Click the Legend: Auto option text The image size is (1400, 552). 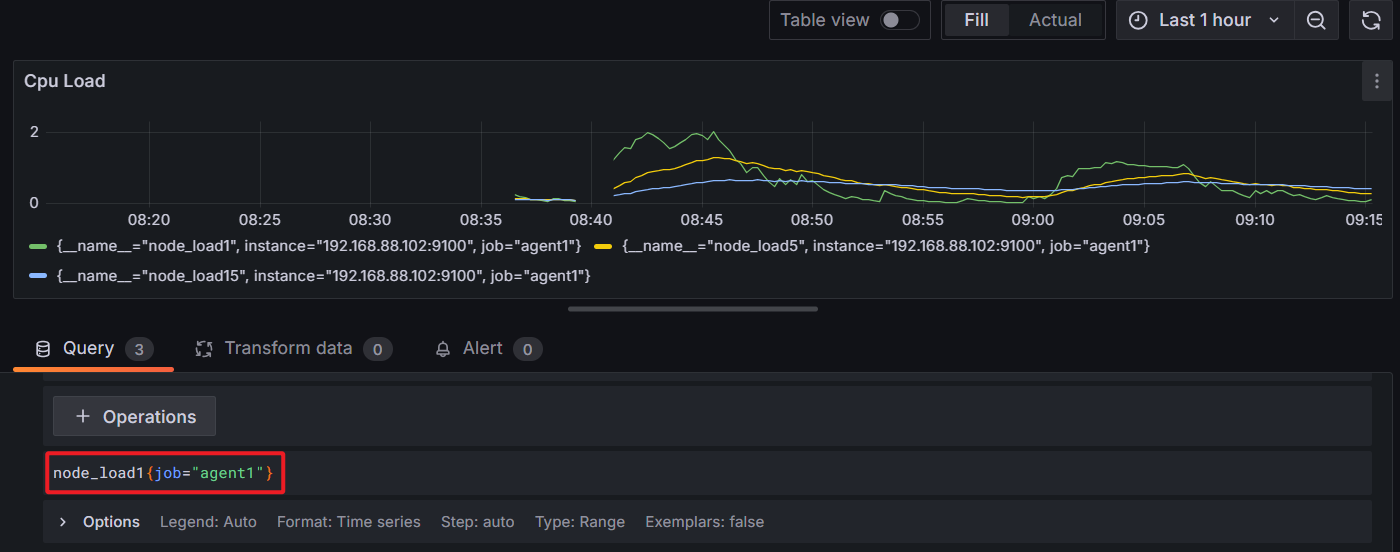208,522
